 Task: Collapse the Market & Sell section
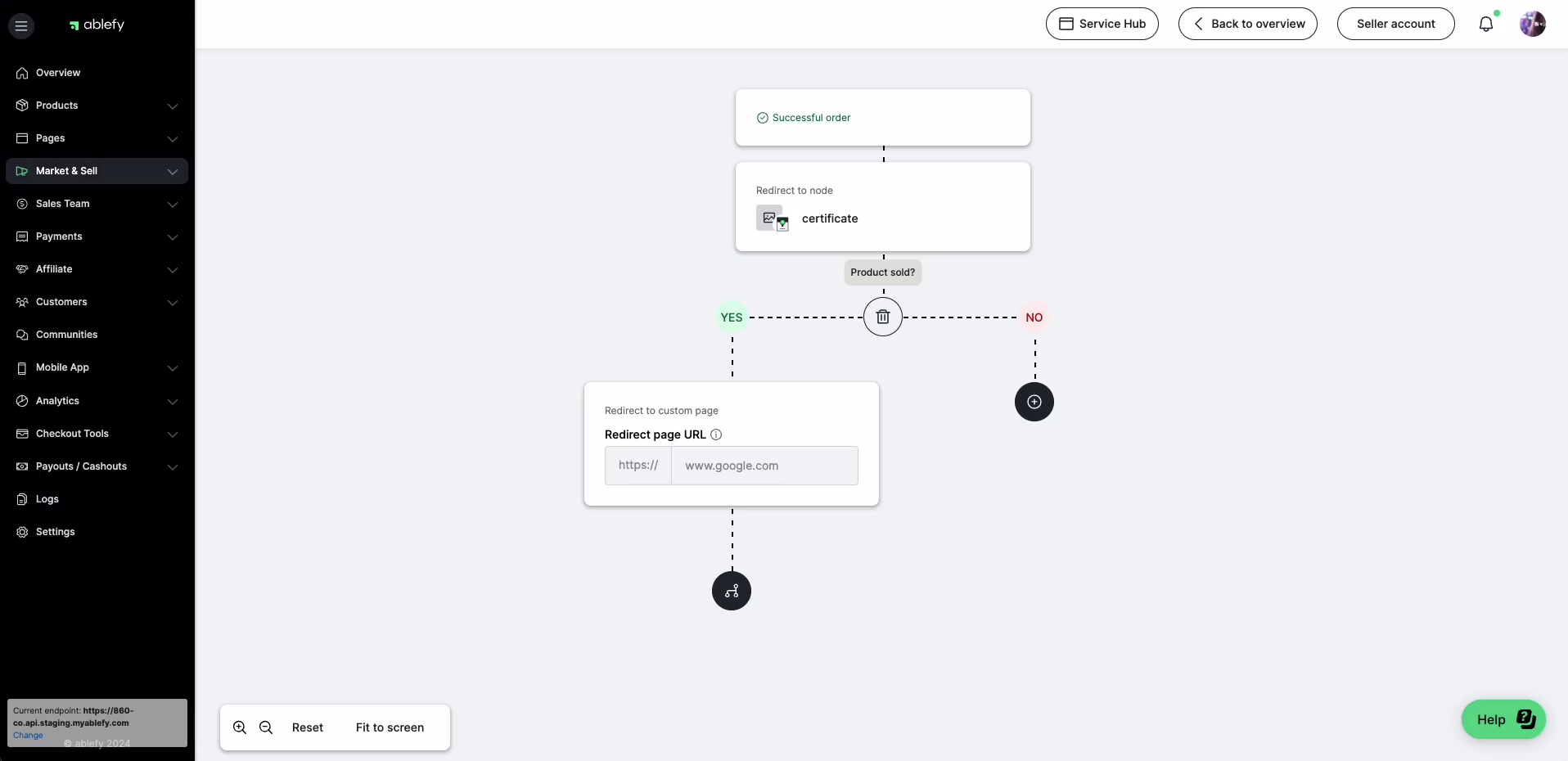pyautogui.click(x=173, y=172)
